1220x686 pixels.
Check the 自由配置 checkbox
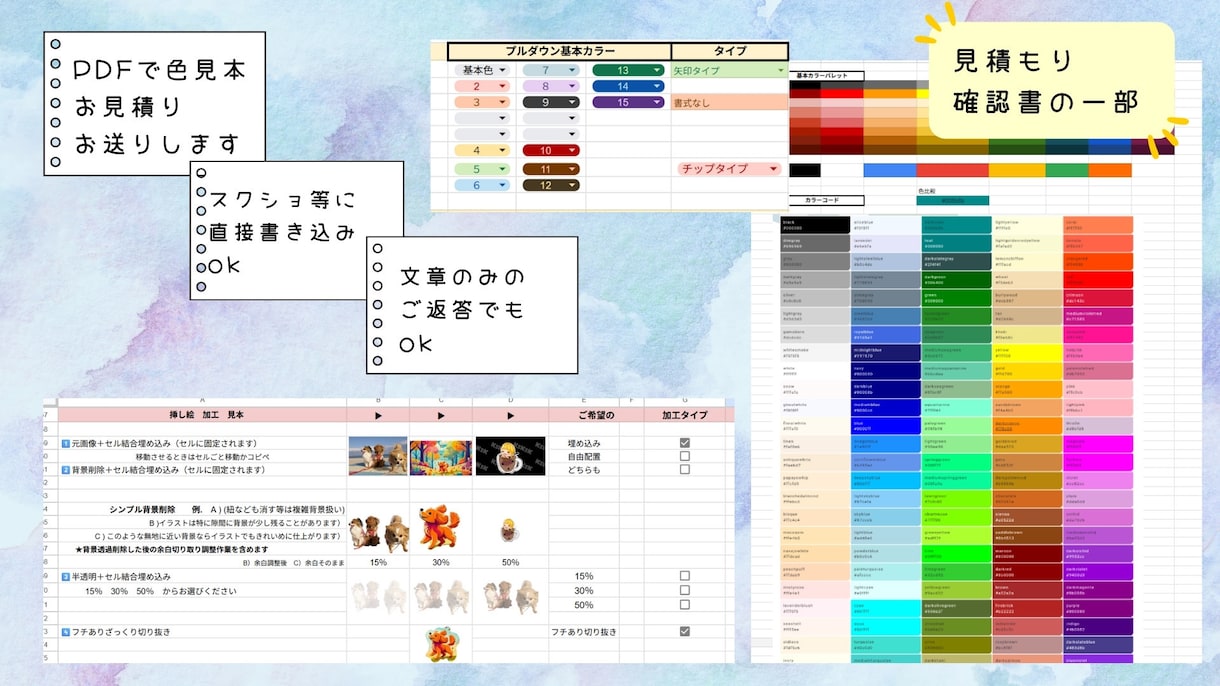coord(685,456)
